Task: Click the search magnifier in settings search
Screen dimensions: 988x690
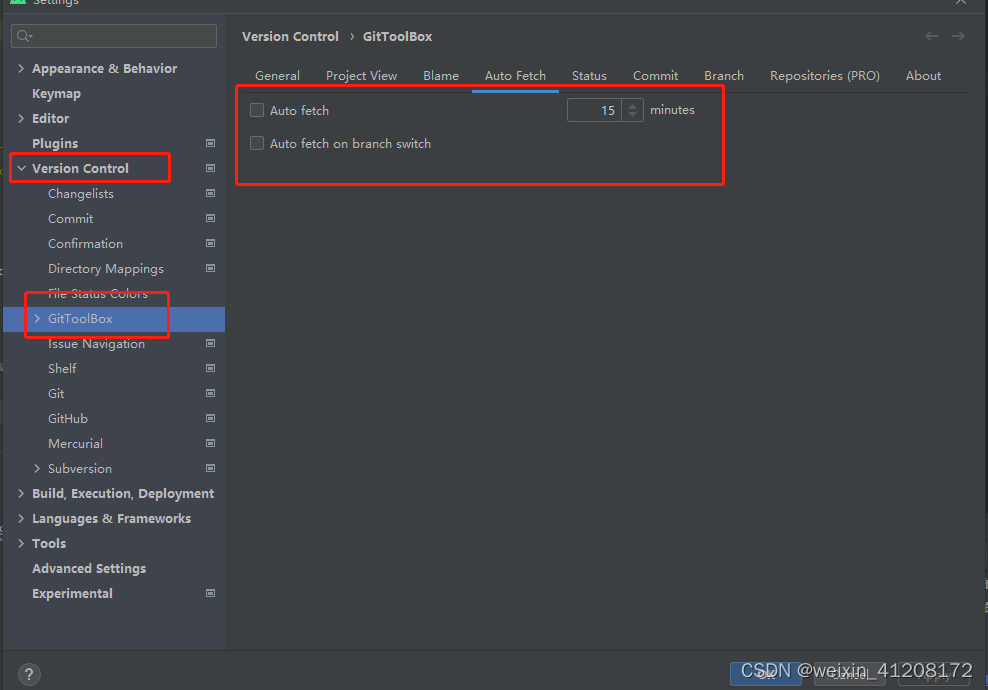Action: [22, 35]
